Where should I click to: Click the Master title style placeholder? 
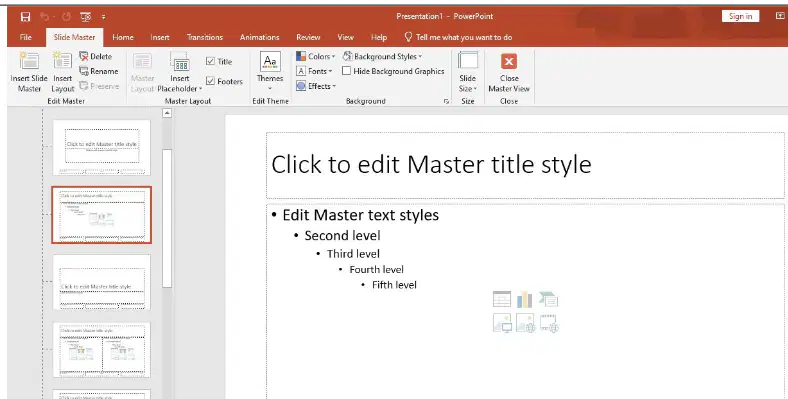pyautogui.click(x=525, y=165)
